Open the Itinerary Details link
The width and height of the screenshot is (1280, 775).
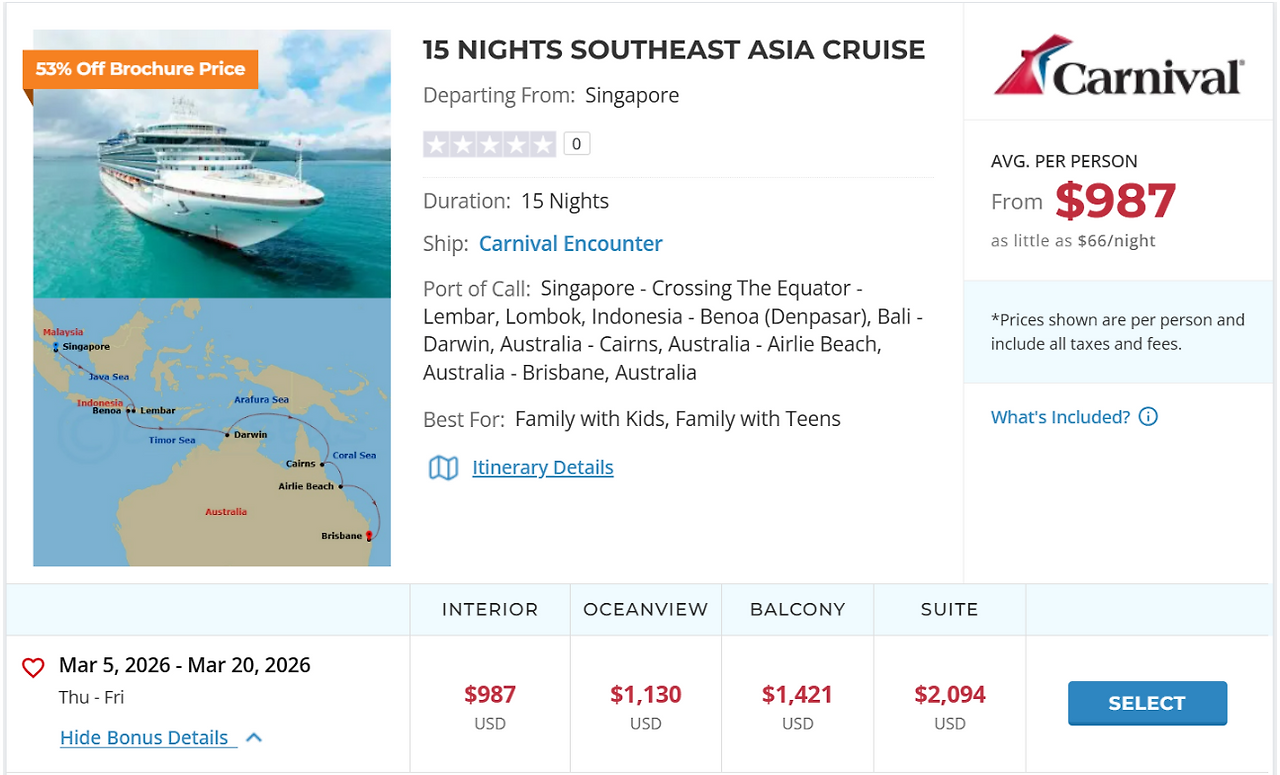(542, 468)
